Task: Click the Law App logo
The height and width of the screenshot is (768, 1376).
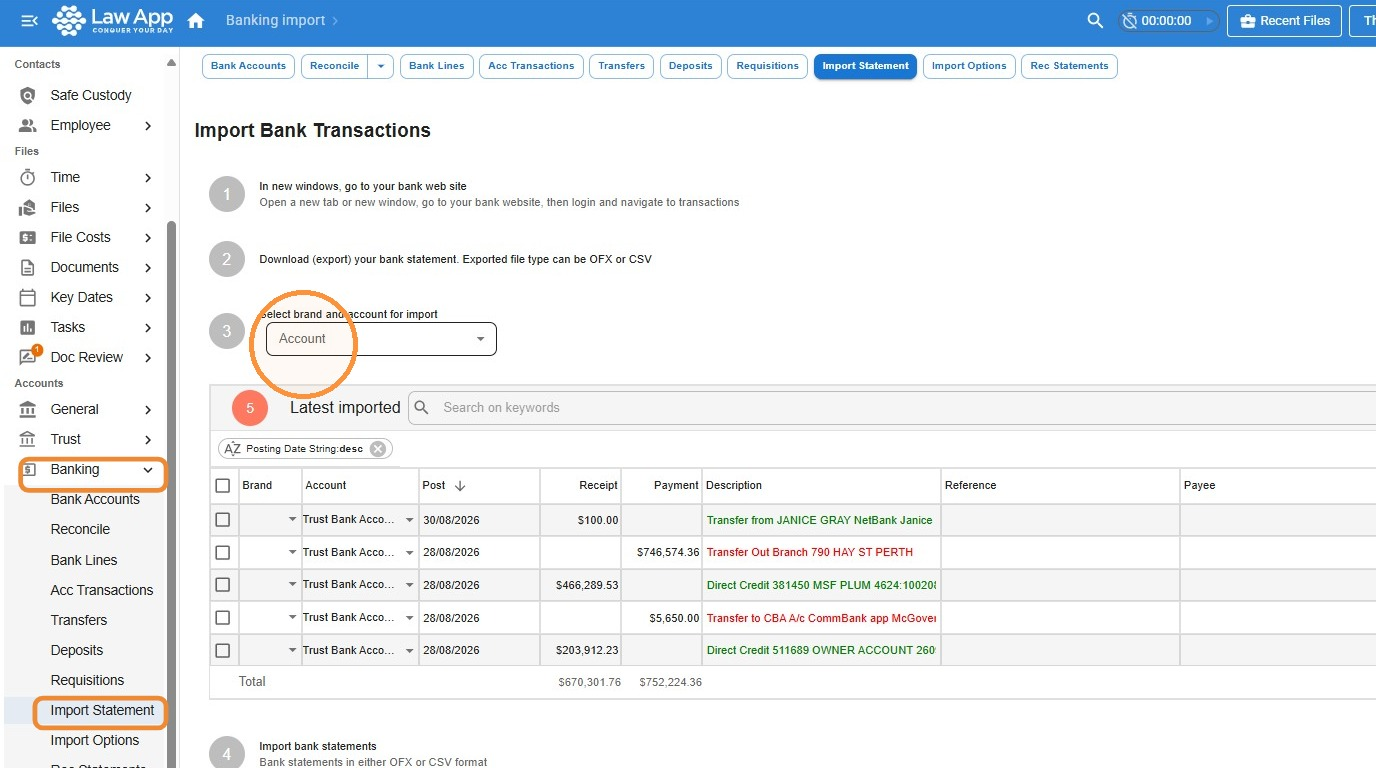Action: coord(112,20)
